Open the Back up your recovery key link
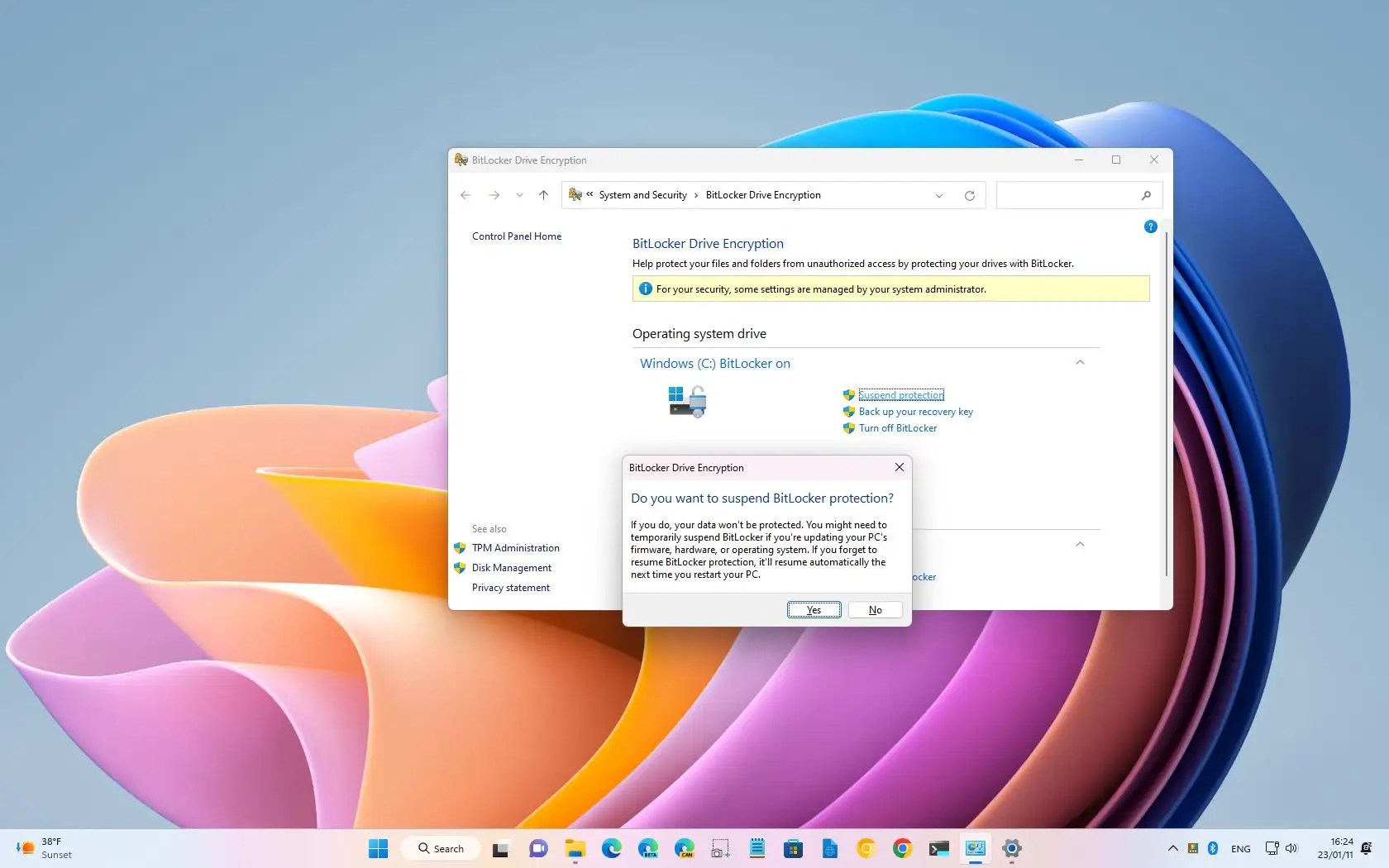Viewport: 1389px width, 868px height. coord(915,411)
